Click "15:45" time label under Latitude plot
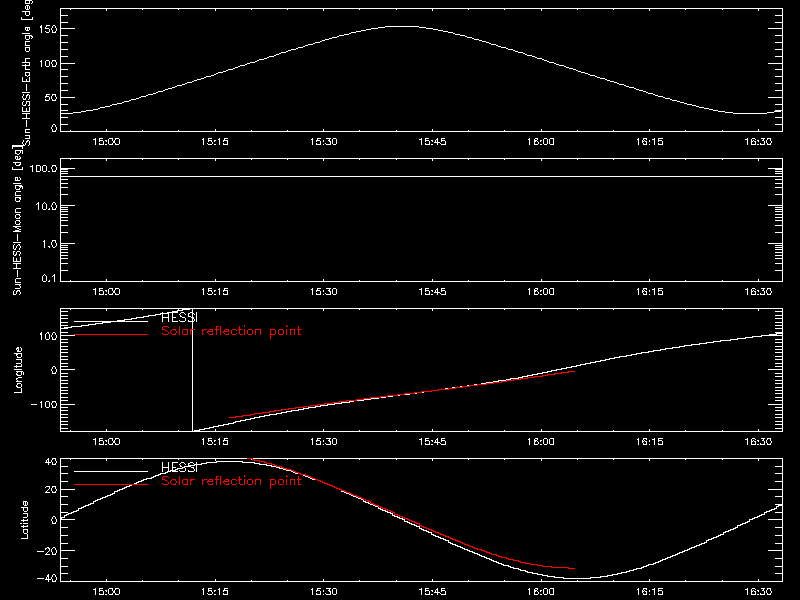Screen dimensions: 800x600 tap(432, 591)
